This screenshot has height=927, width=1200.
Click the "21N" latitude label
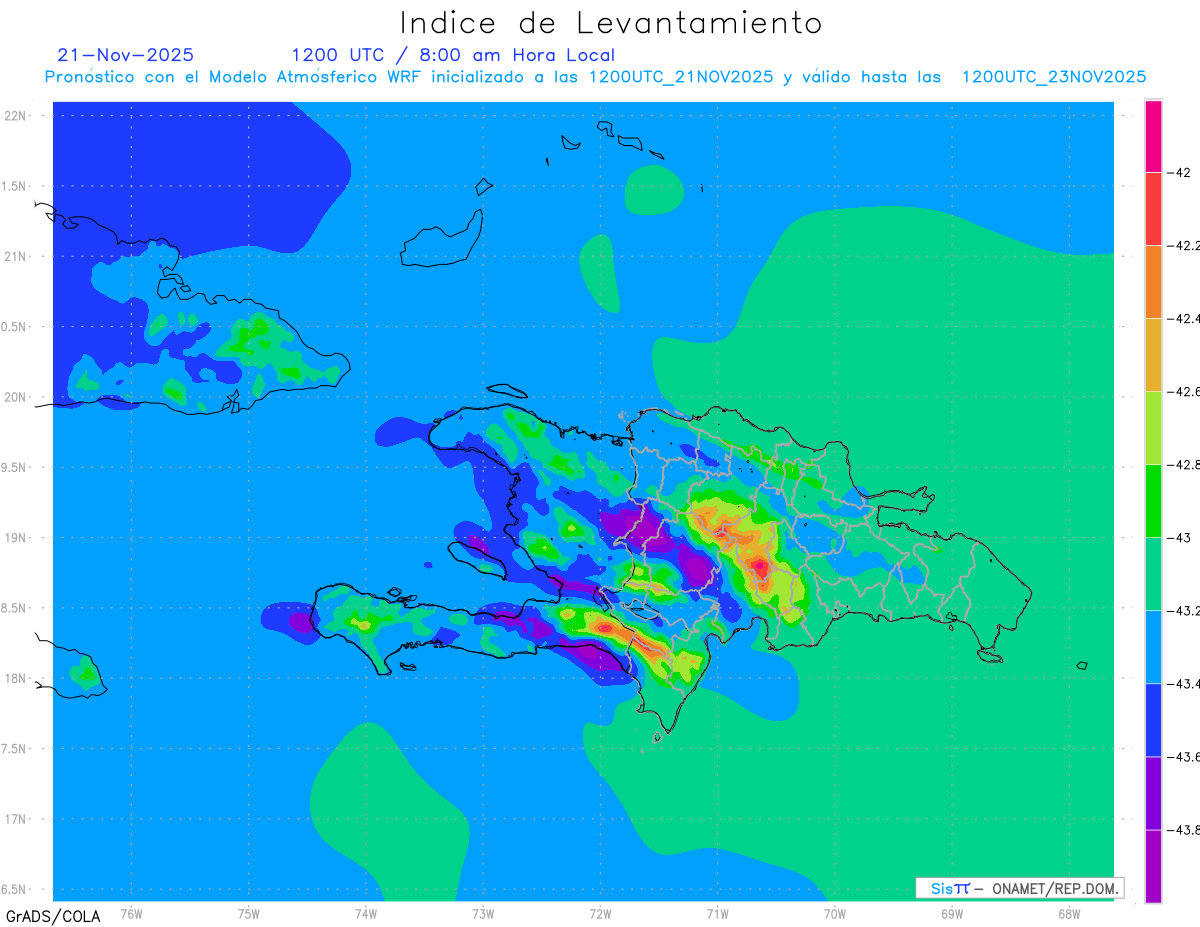15,256
